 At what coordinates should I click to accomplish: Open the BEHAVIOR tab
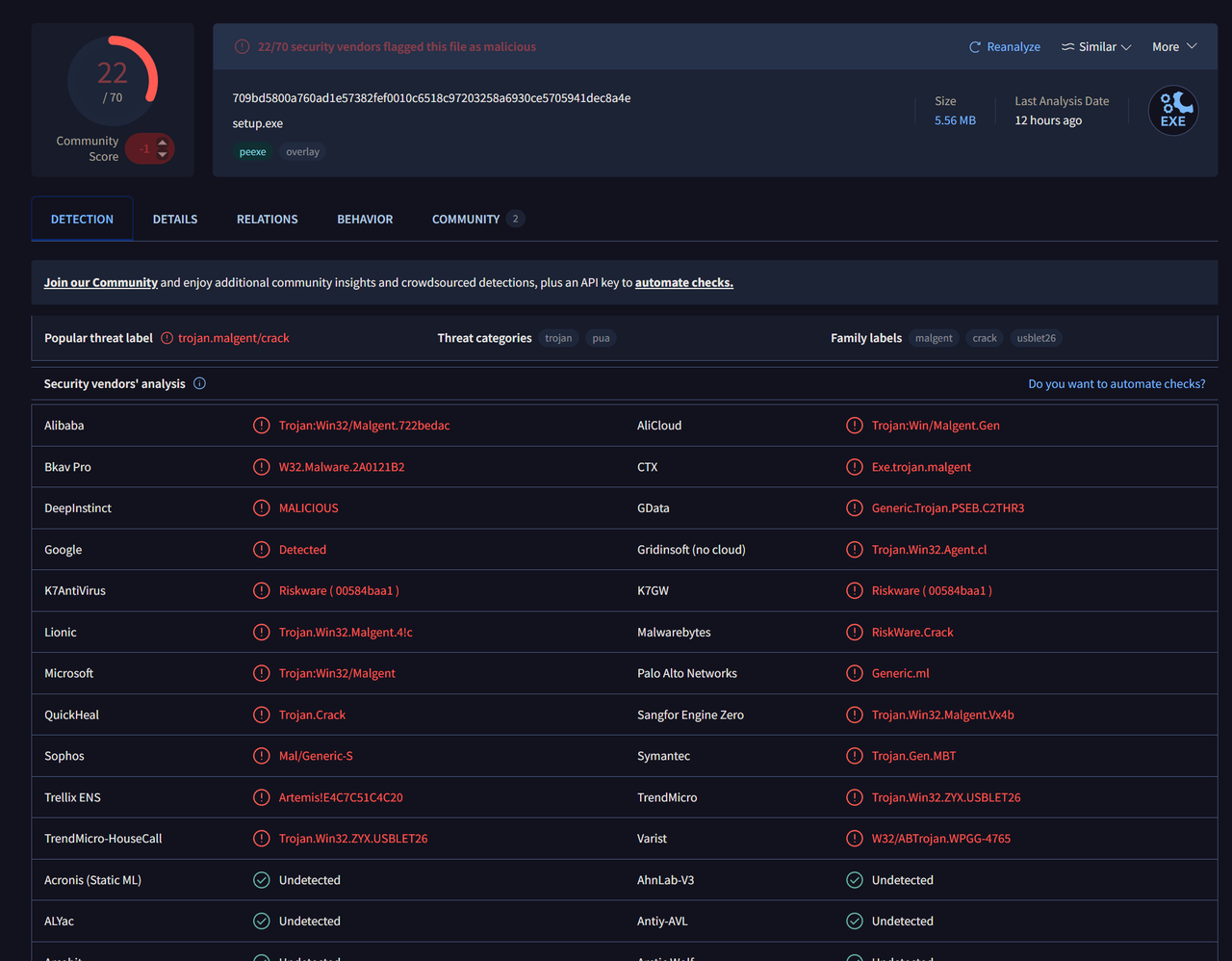coord(365,220)
